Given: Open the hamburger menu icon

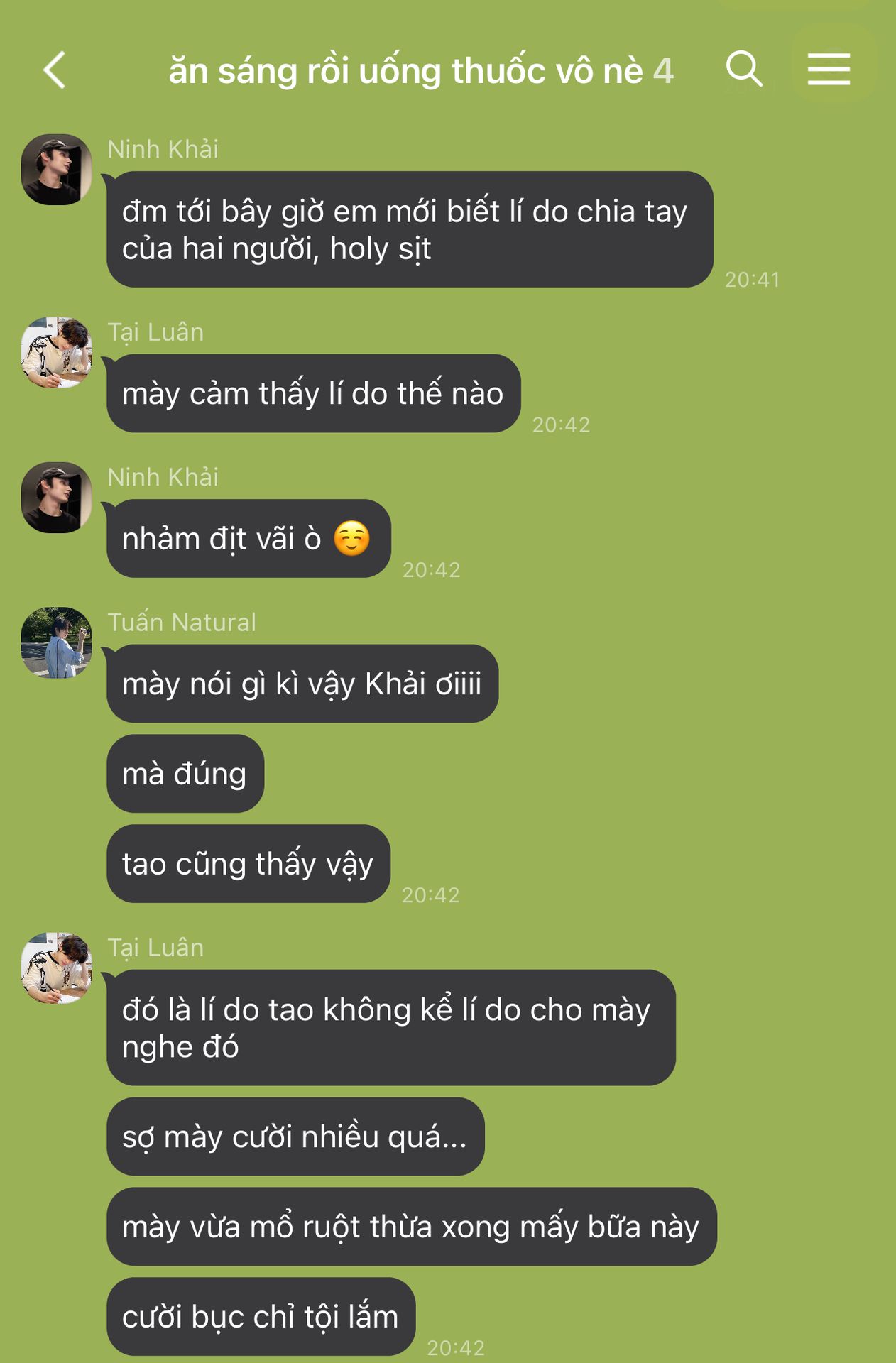Looking at the screenshot, I should click(x=829, y=69).
